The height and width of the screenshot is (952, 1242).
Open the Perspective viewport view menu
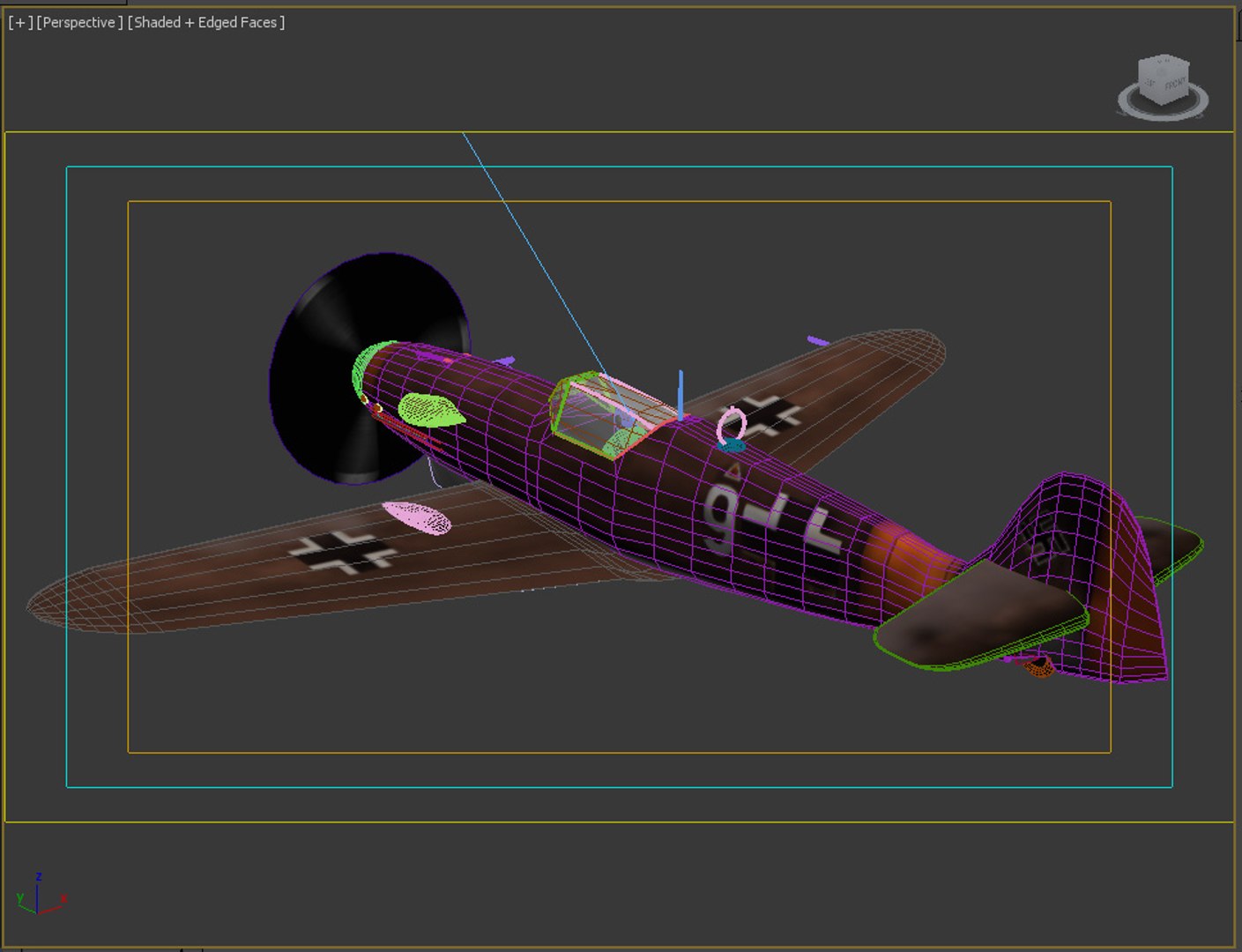(79, 23)
